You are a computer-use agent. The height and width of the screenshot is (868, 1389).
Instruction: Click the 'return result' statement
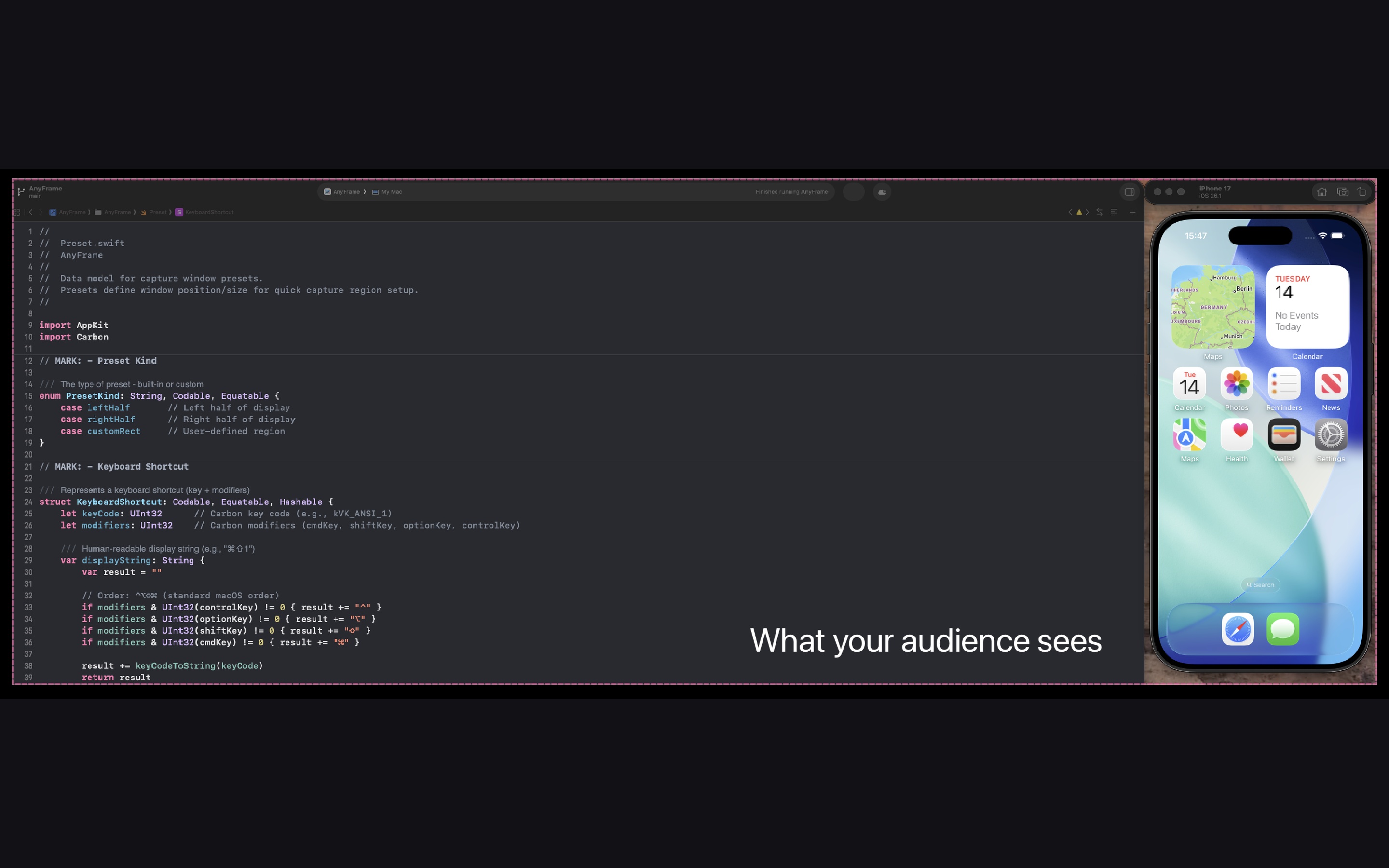pos(117,678)
